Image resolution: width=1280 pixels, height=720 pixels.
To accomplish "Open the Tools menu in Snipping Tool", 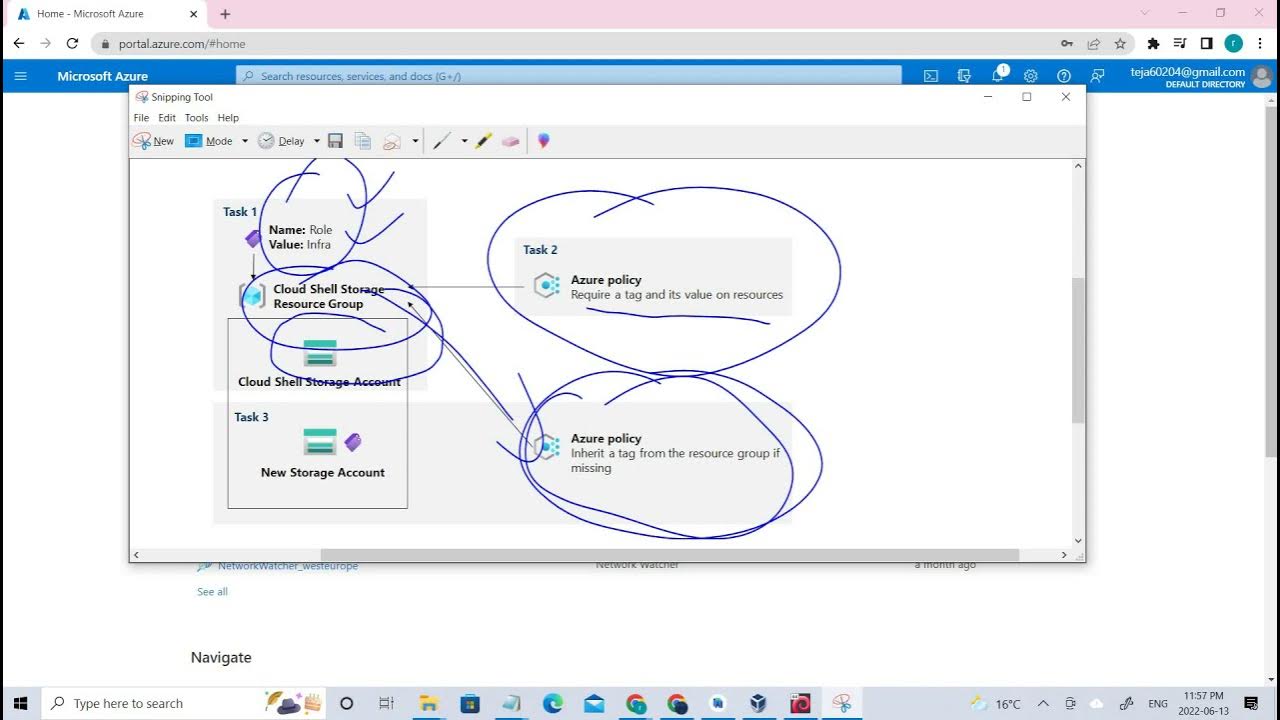I will click(x=196, y=118).
